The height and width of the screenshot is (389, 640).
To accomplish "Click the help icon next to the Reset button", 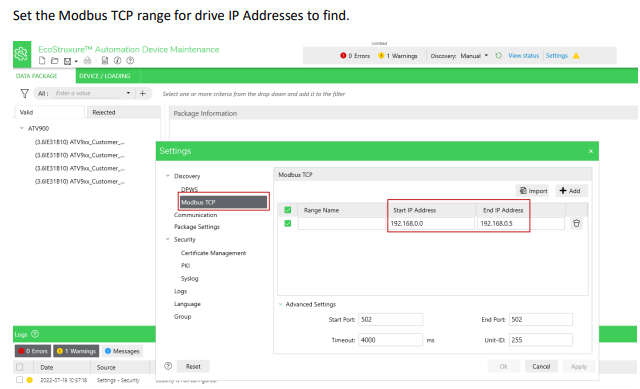I will [168, 366].
